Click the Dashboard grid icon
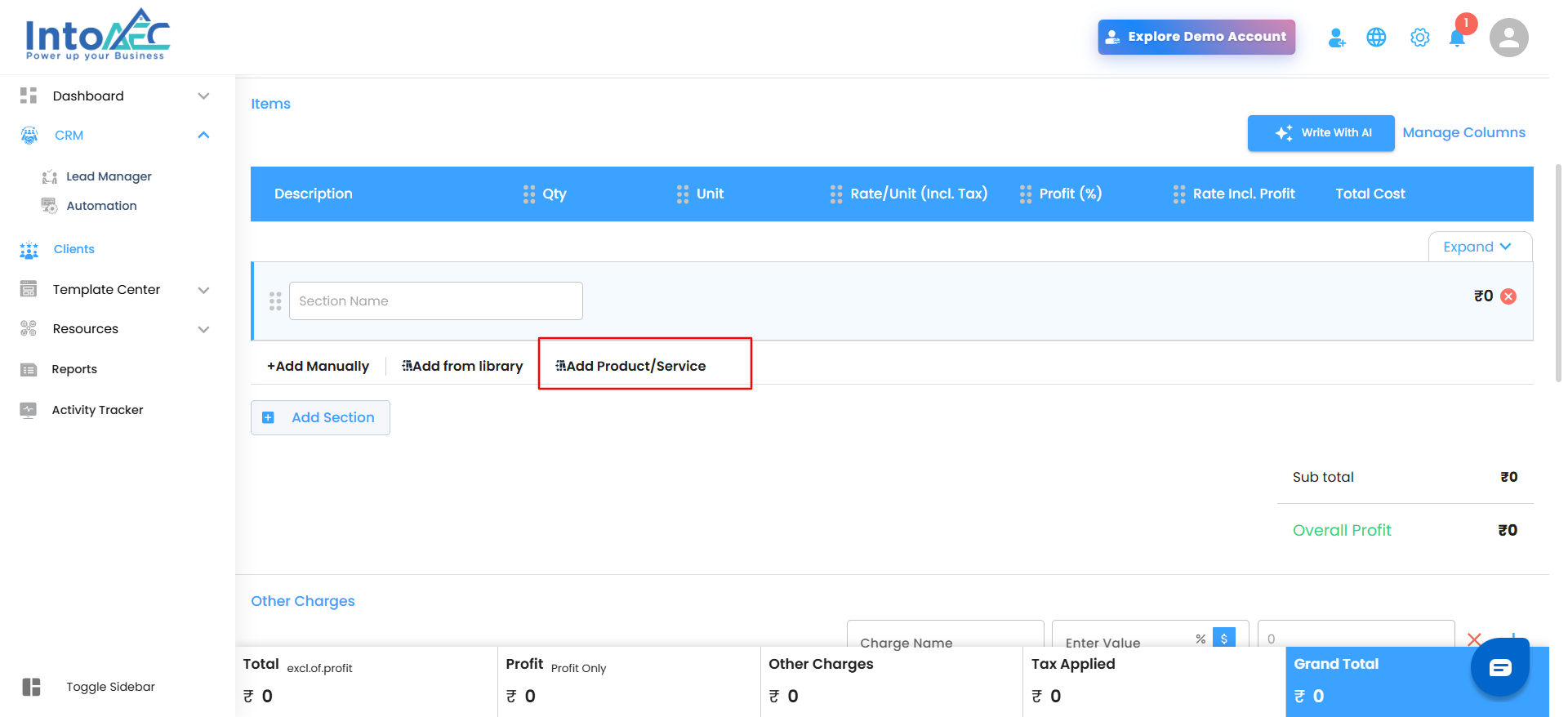 (x=29, y=96)
